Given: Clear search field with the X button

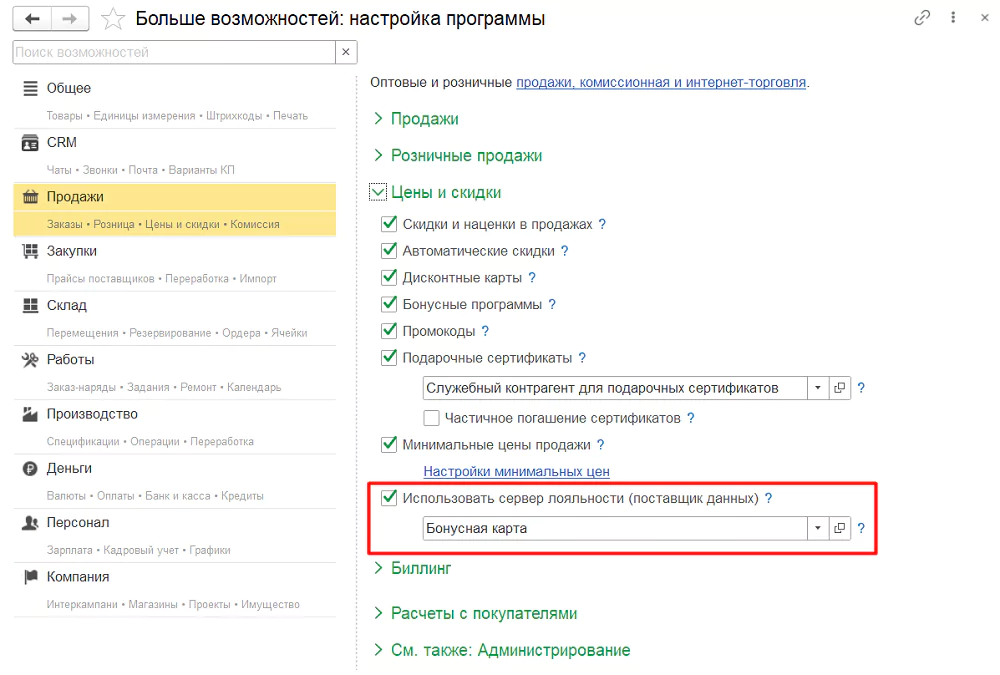Looking at the screenshot, I should pyautogui.click(x=346, y=52).
